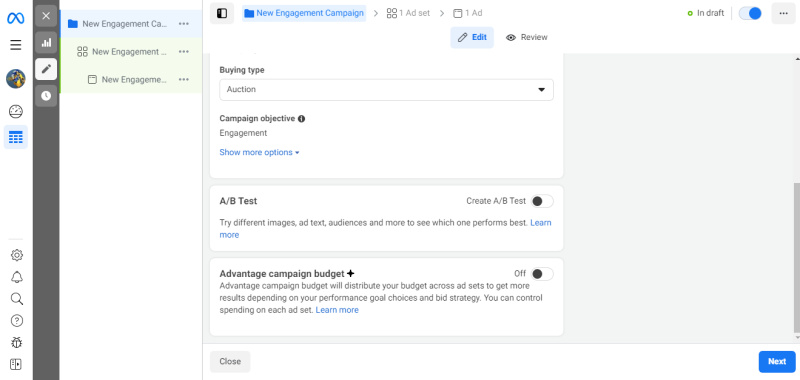
Task: Open Learn more link under Advantage budget
Action: pos(337,310)
